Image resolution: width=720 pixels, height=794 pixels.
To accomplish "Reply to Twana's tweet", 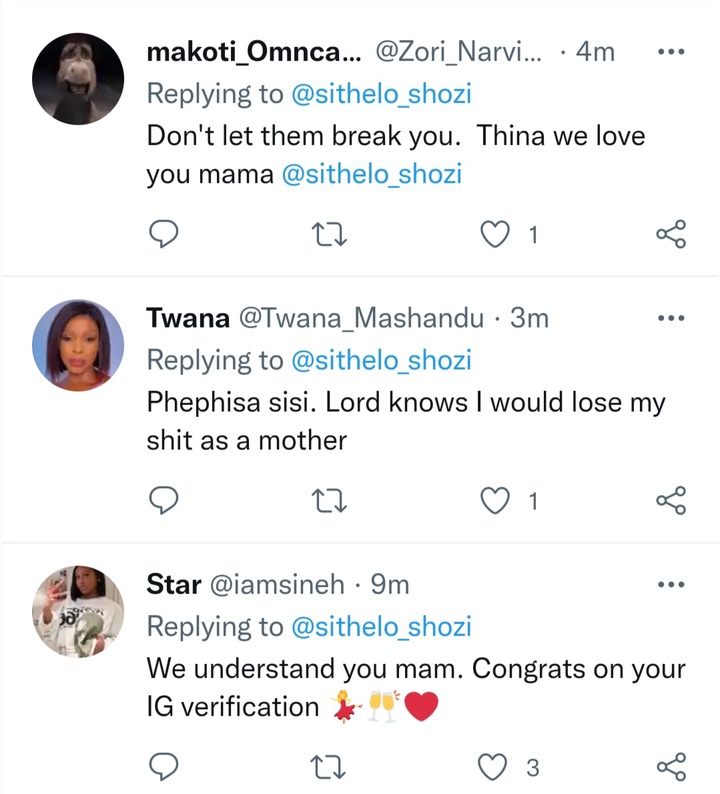I will (x=163, y=500).
